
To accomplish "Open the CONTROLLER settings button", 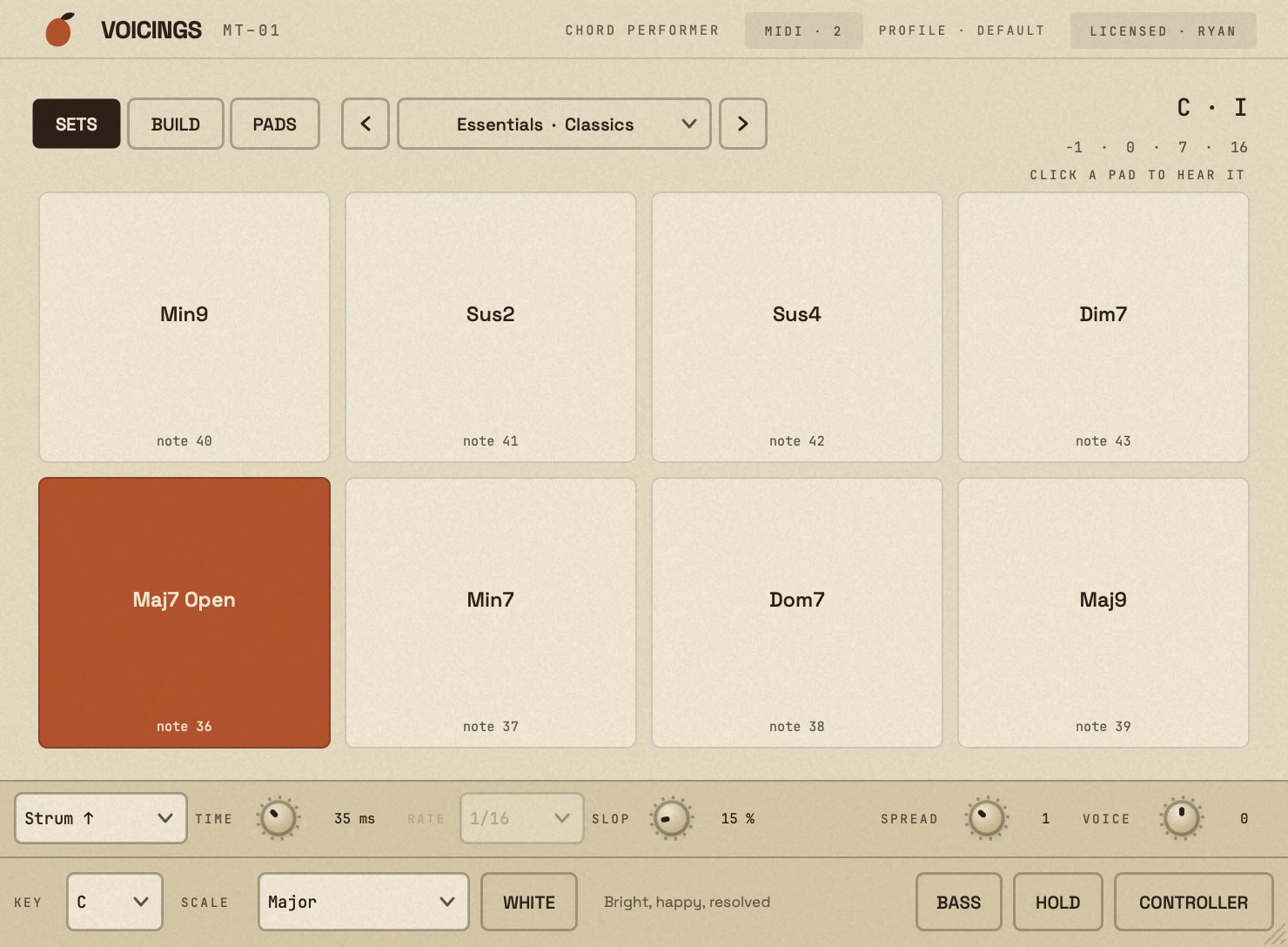I will [1194, 902].
